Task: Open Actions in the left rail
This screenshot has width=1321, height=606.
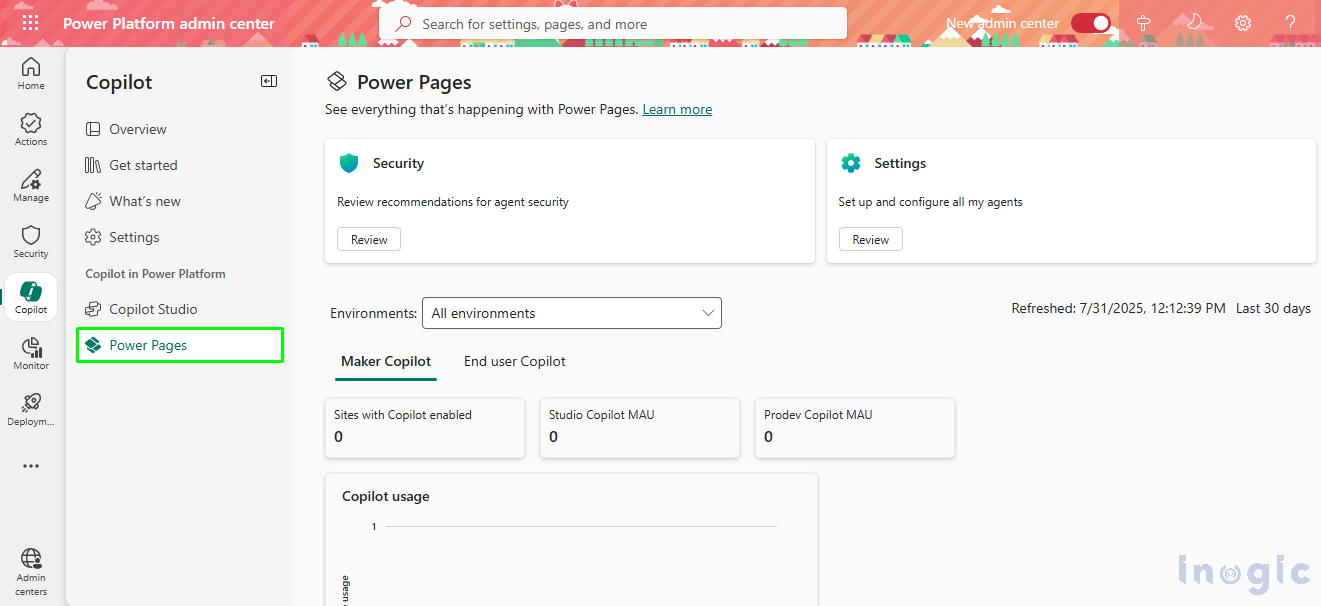Action: 31,130
